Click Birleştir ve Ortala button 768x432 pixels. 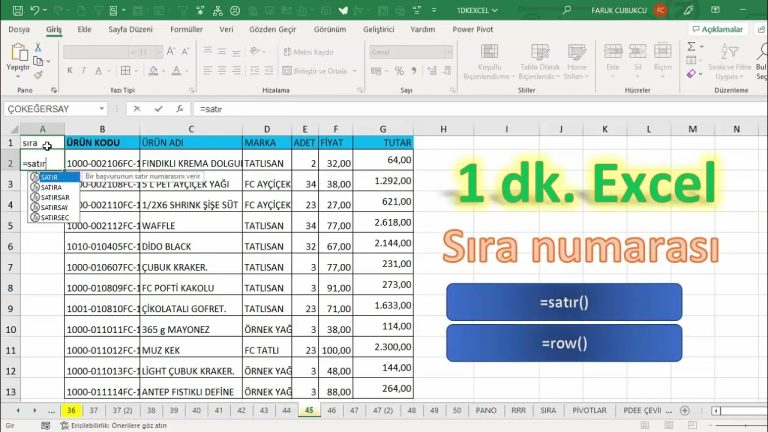tap(315, 71)
